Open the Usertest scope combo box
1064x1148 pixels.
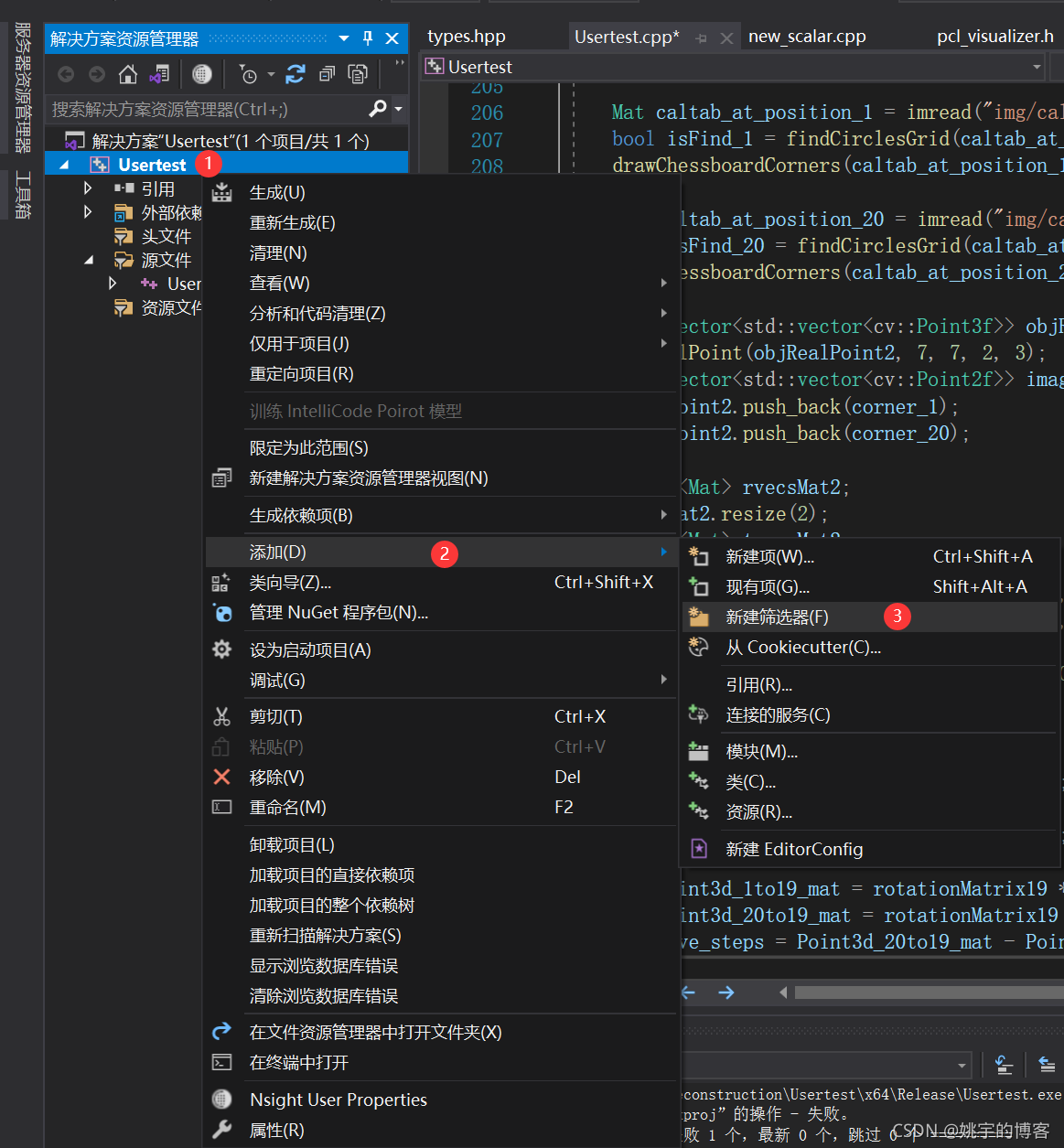pyautogui.click(x=1037, y=67)
